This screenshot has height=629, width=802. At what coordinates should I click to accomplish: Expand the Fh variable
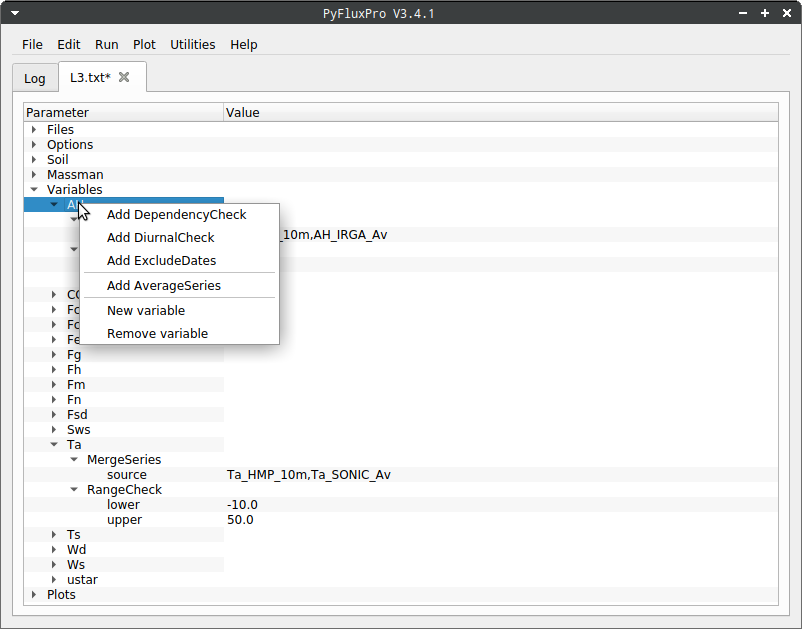tap(54, 369)
